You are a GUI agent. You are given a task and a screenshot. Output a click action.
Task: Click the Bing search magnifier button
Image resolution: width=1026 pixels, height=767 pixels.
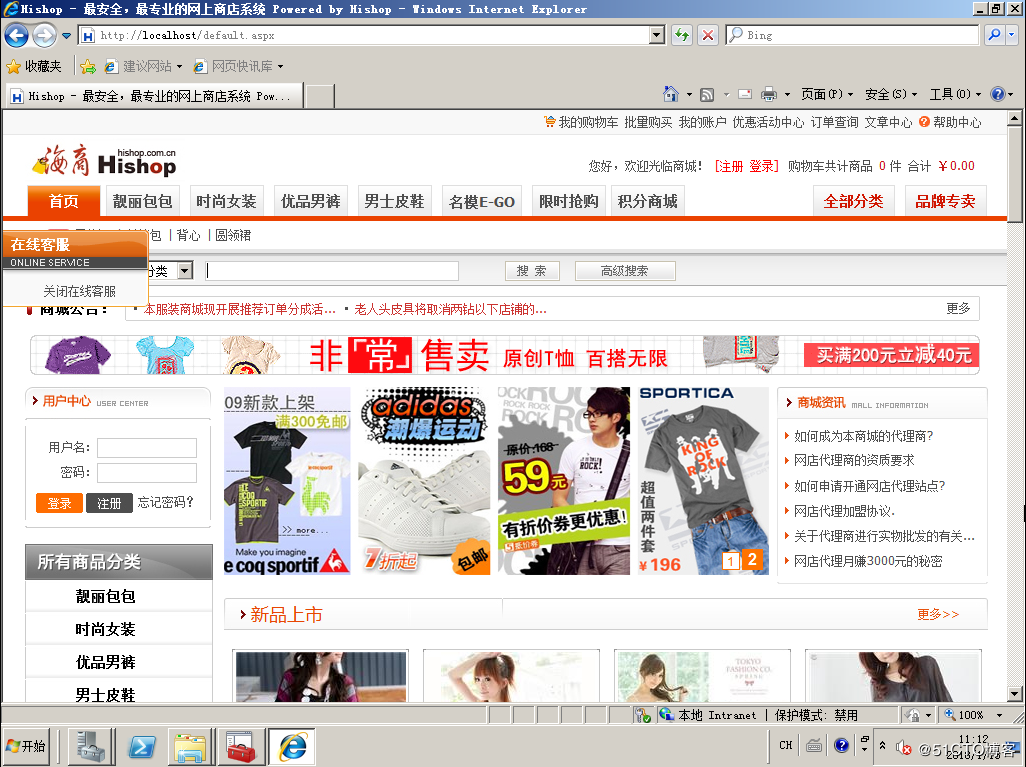tap(995, 35)
